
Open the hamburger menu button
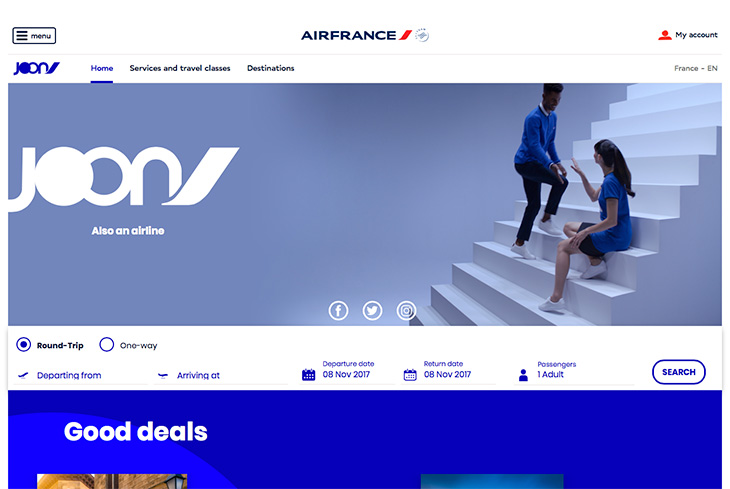click(34, 36)
